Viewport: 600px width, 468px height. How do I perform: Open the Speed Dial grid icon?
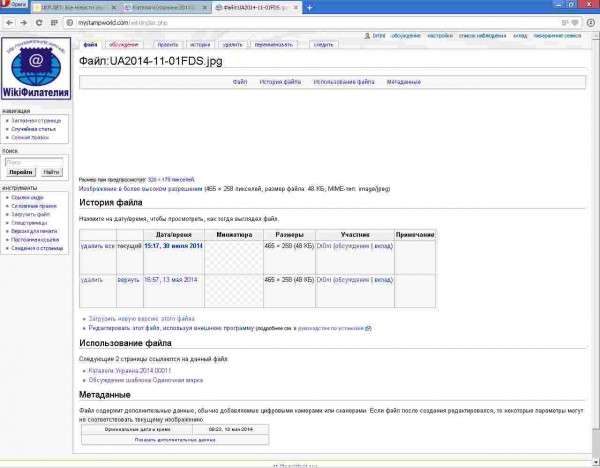[x=54, y=23]
